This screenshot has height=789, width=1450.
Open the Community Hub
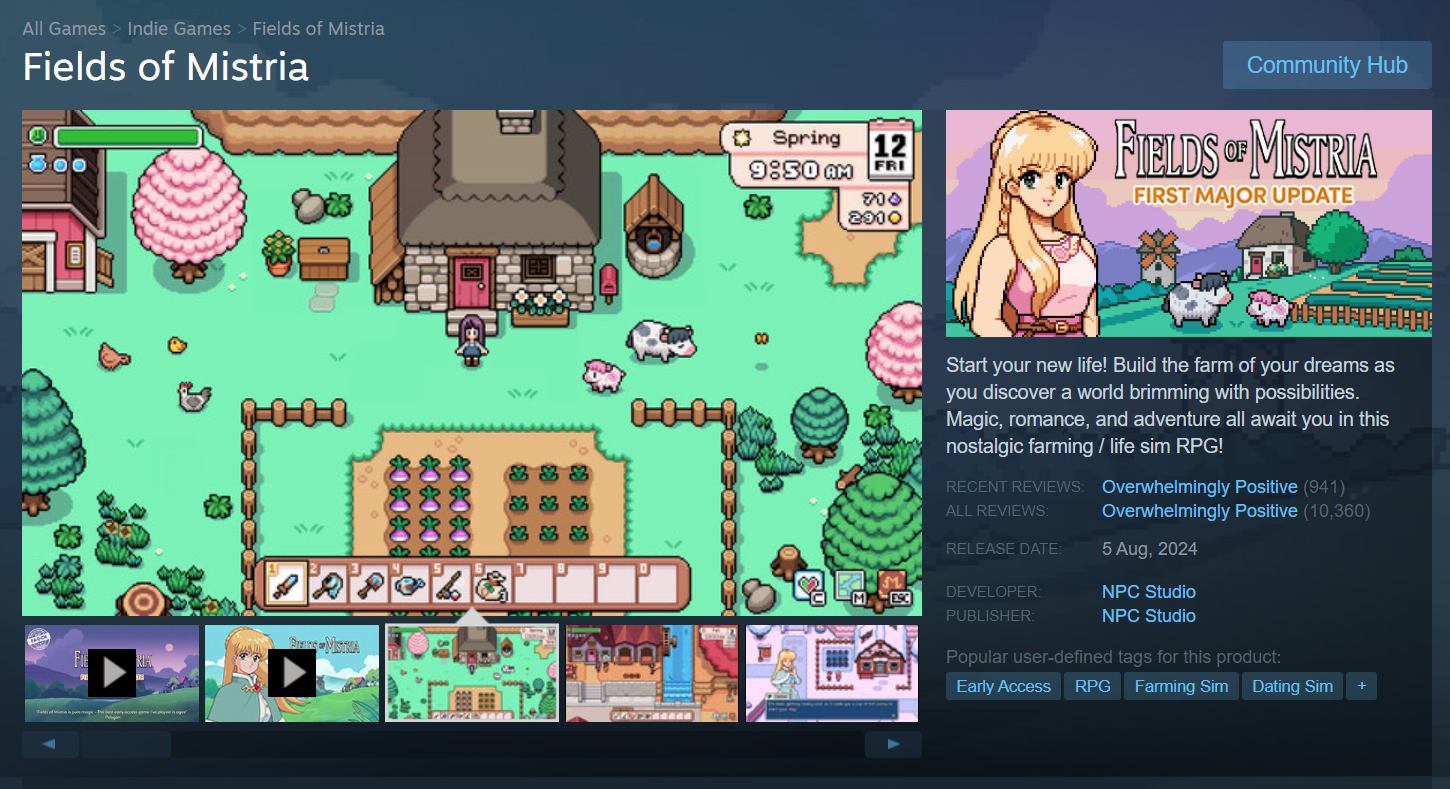(x=1327, y=66)
